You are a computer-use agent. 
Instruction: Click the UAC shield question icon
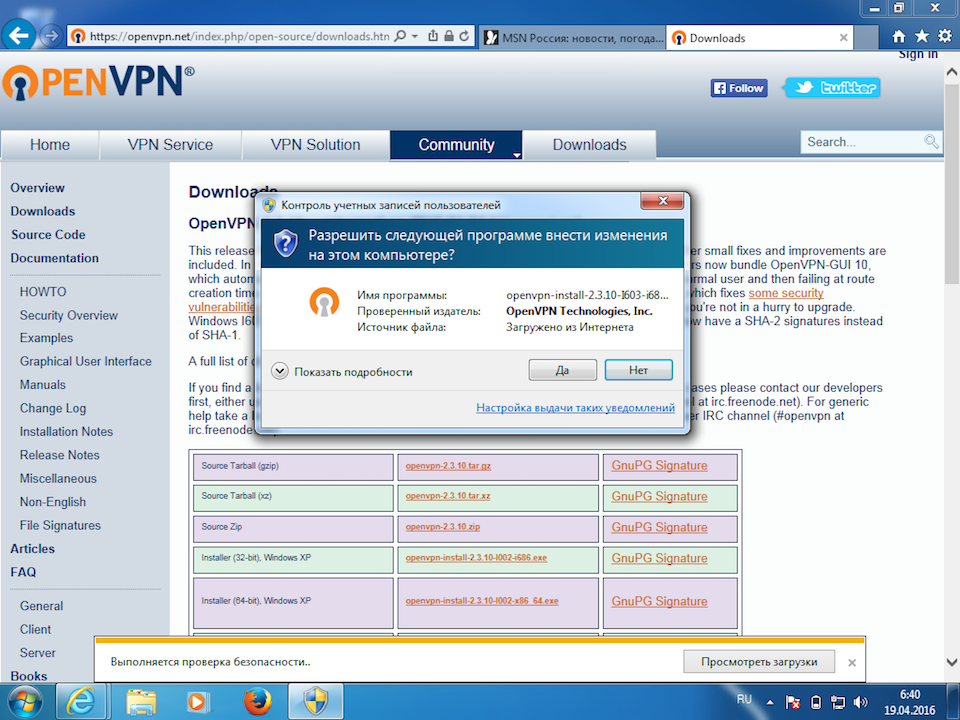coord(285,243)
